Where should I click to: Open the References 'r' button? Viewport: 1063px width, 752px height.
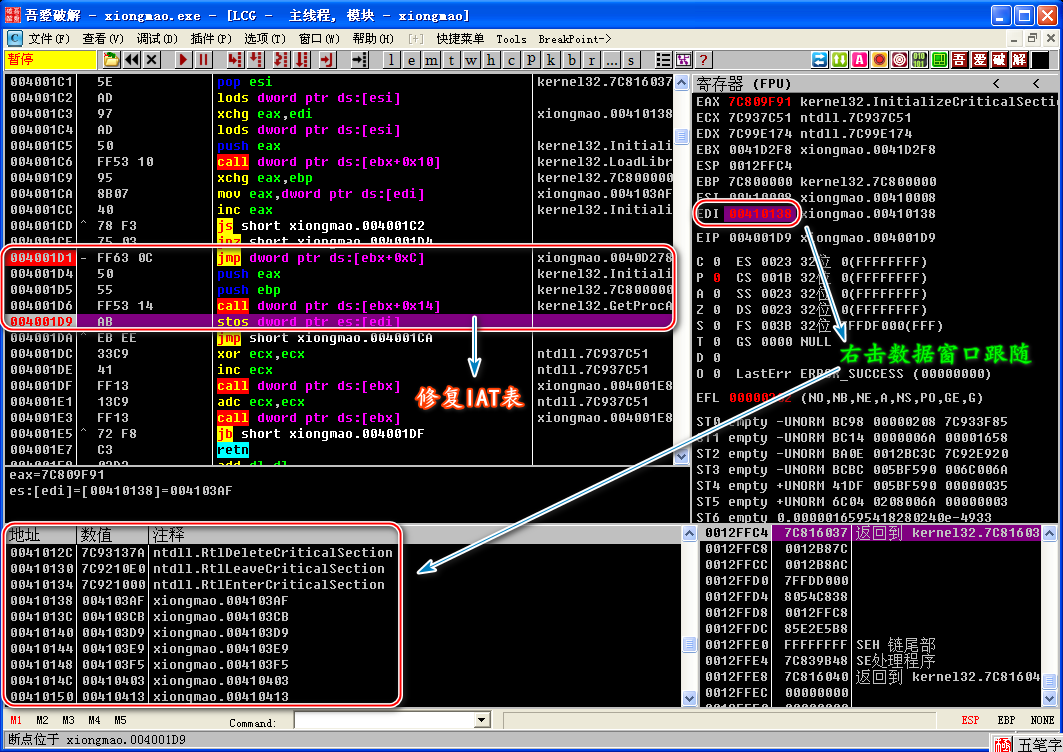coord(591,60)
